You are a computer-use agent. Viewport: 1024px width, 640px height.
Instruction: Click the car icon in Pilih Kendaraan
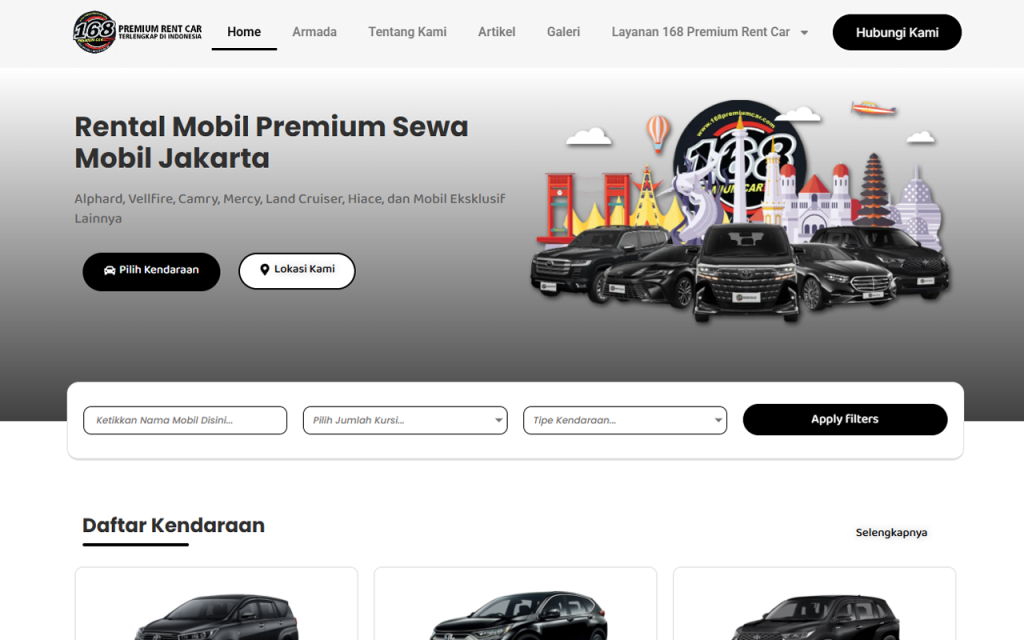(110, 270)
